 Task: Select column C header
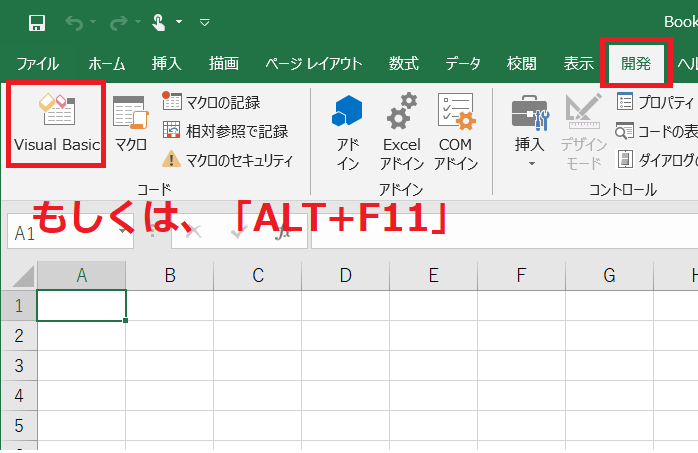[x=258, y=275]
